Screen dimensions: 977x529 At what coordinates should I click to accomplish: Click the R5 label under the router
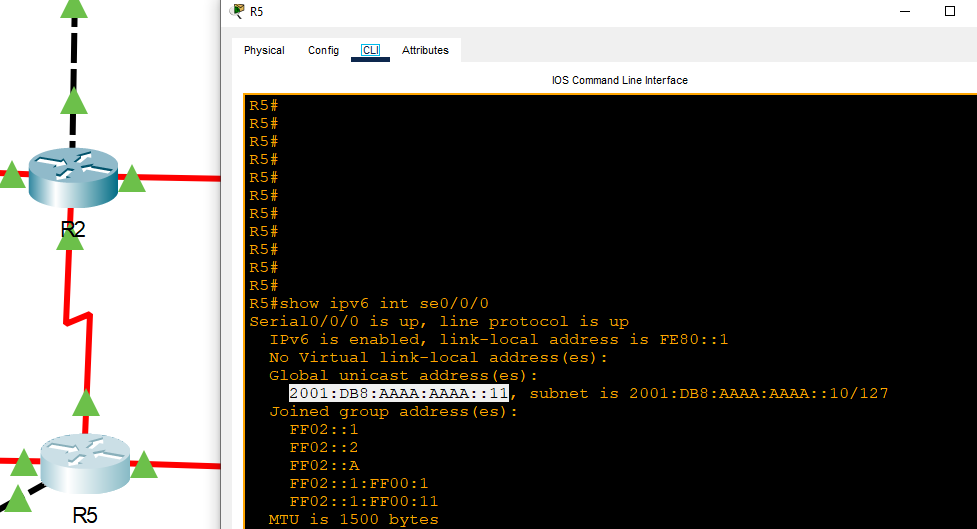(x=85, y=516)
